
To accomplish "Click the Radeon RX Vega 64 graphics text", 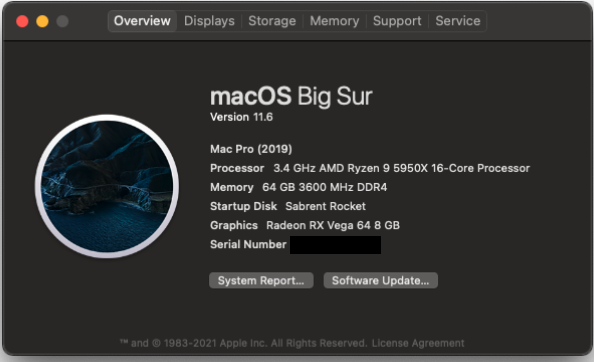I will pyautogui.click(x=333, y=225).
